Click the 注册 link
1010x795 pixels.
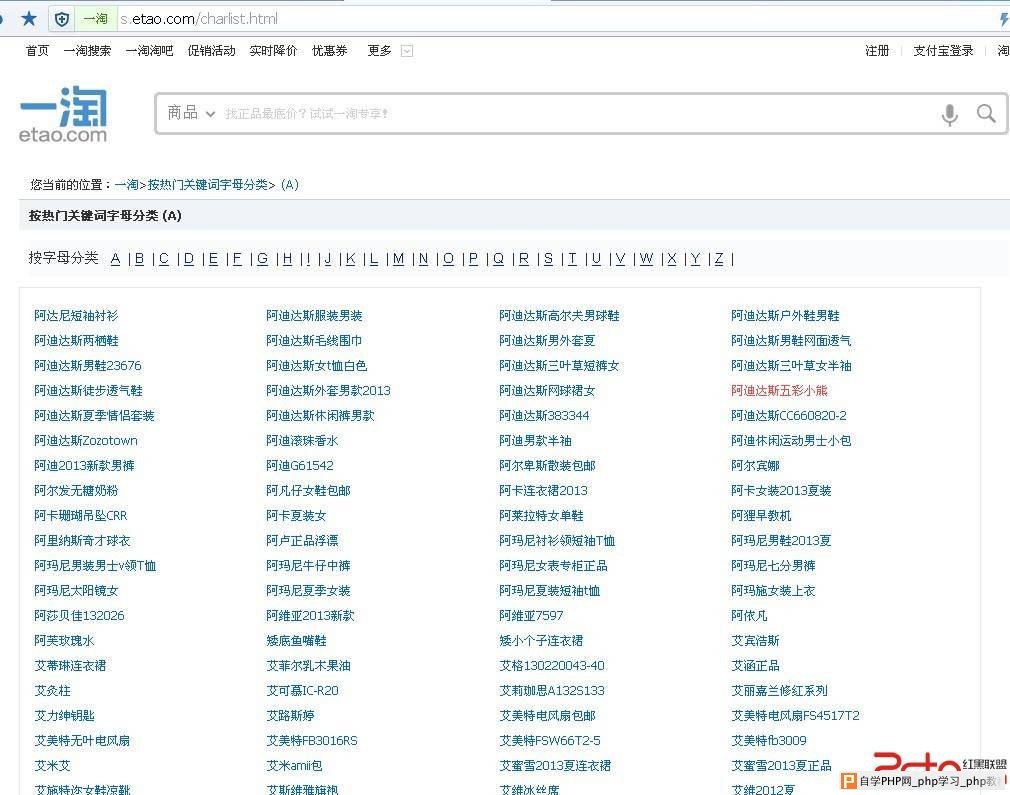pyautogui.click(x=877, y=50)
